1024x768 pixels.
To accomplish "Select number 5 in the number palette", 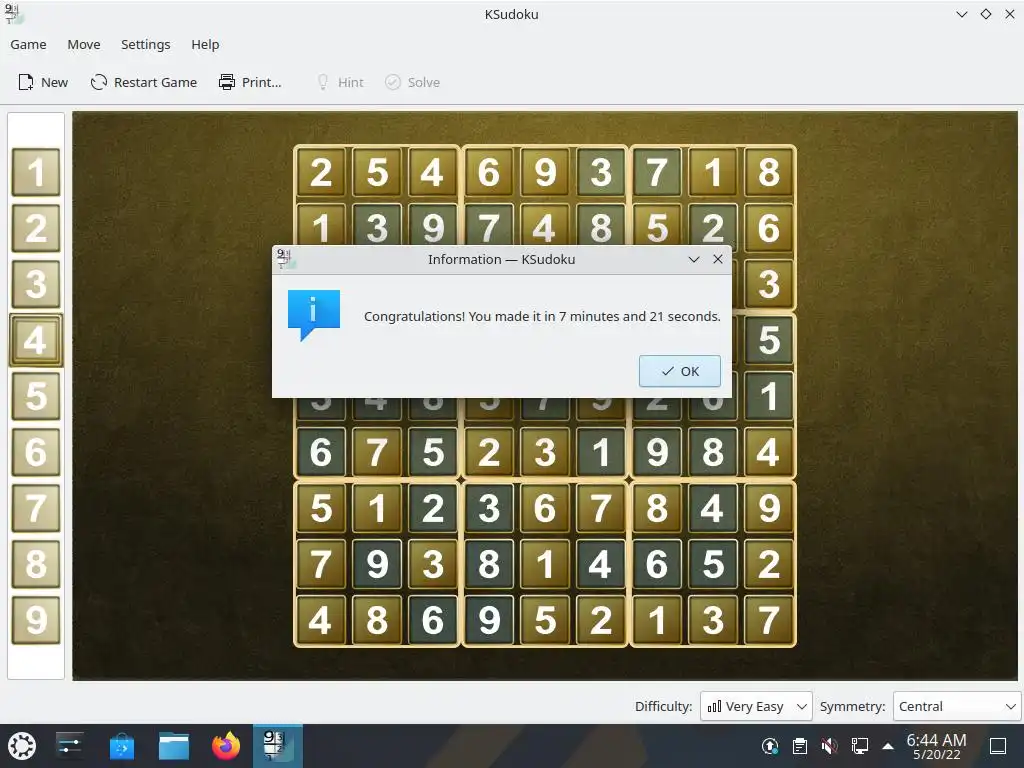I will pos(36,396).
